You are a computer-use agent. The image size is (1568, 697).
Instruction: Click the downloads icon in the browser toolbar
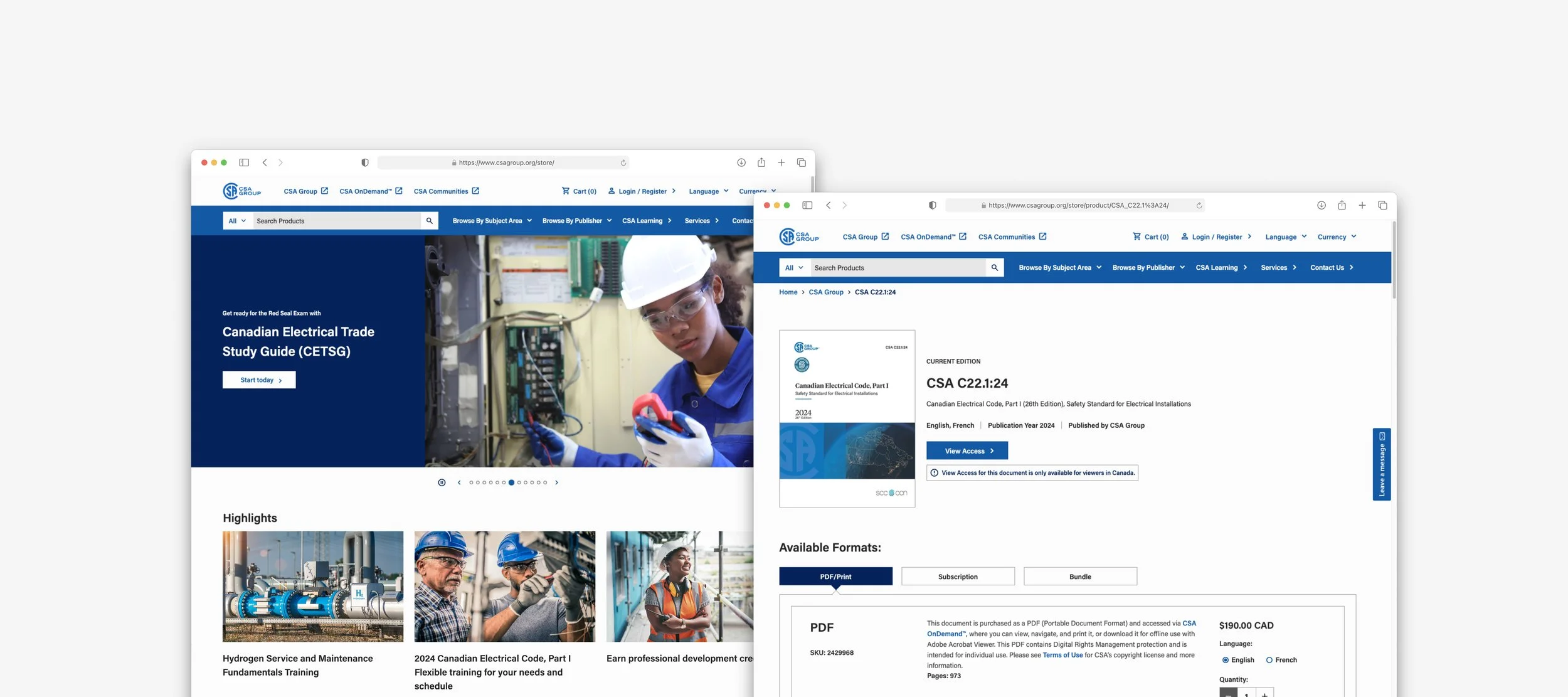coord(1321,205)
